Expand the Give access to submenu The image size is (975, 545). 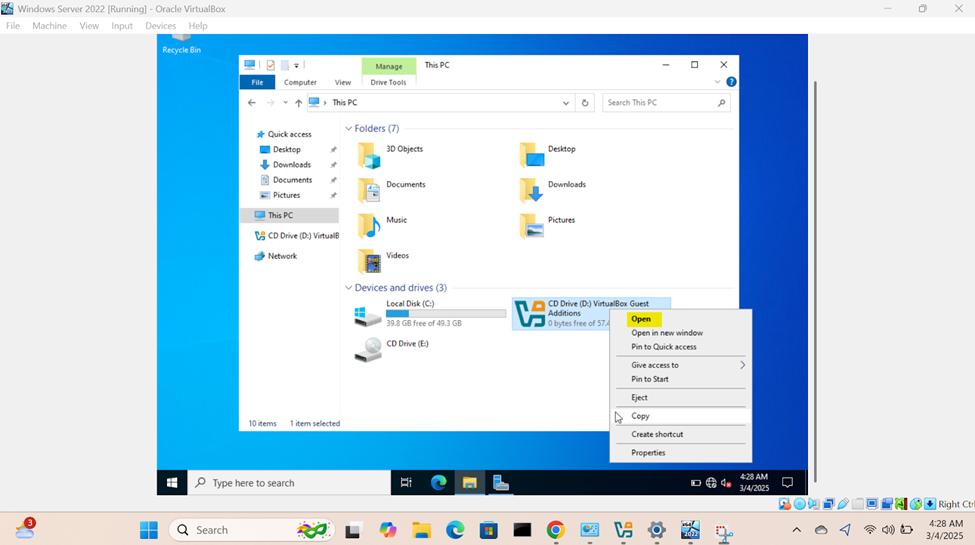pos(680,365)
